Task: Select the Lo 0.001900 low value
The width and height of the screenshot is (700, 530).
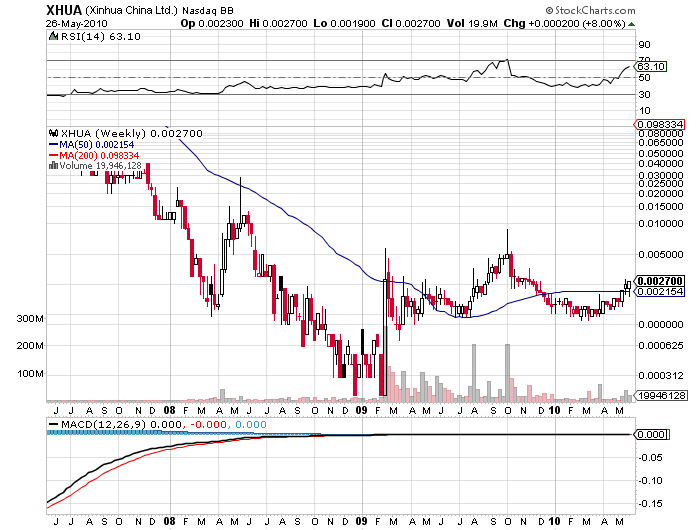Action: point(344,23)
